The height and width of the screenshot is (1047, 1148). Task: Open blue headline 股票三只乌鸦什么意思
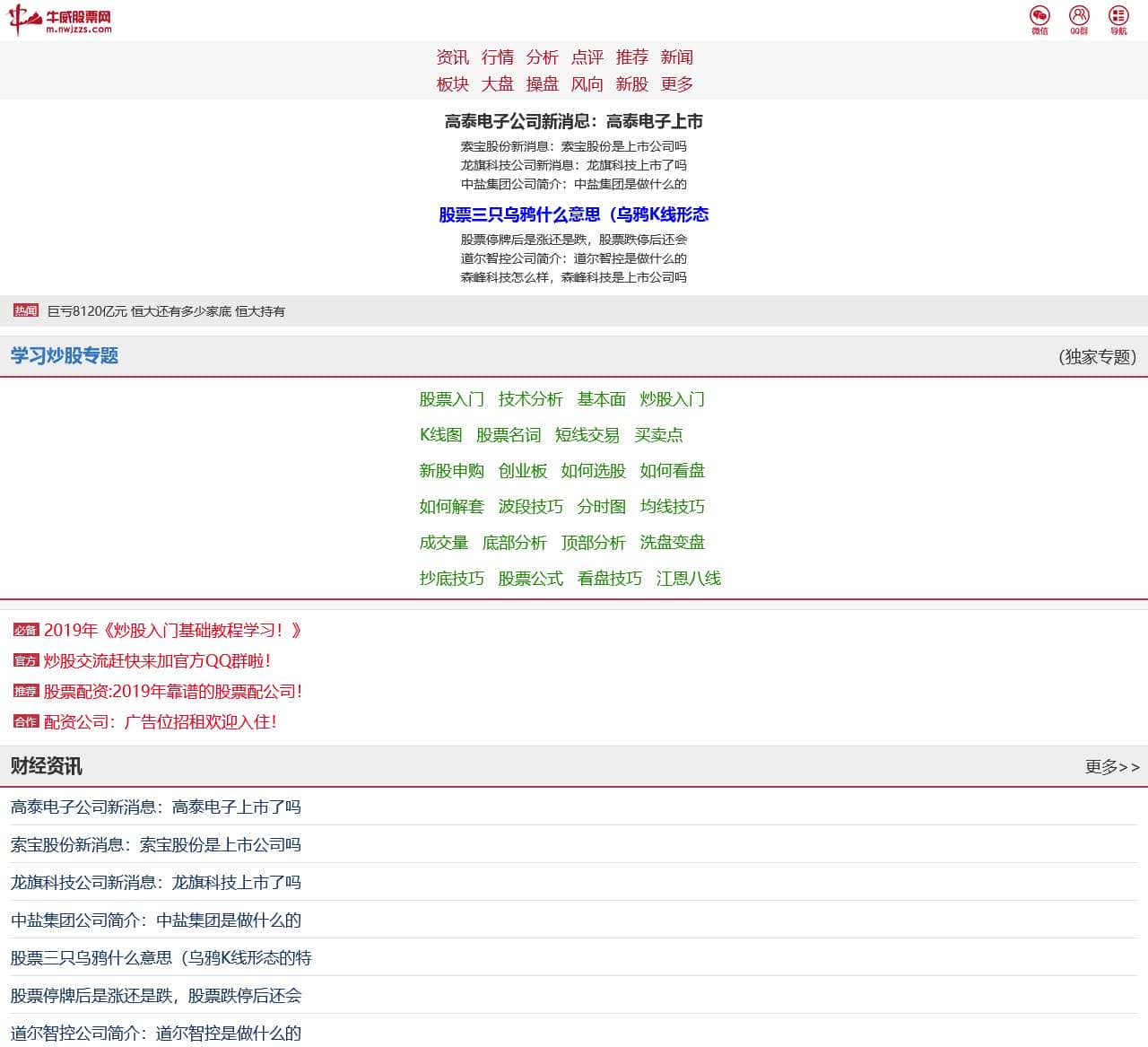(574, 214)
